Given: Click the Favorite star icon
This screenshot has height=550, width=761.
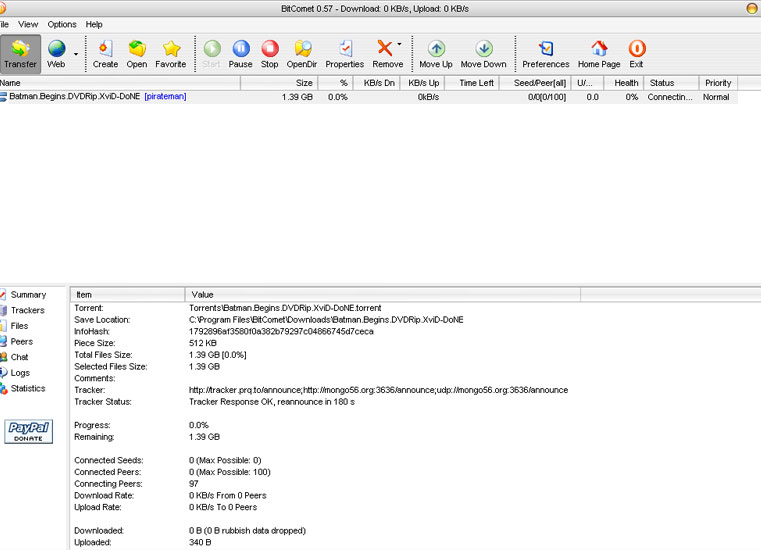Looking at the screenshot, I should (171, 49).
